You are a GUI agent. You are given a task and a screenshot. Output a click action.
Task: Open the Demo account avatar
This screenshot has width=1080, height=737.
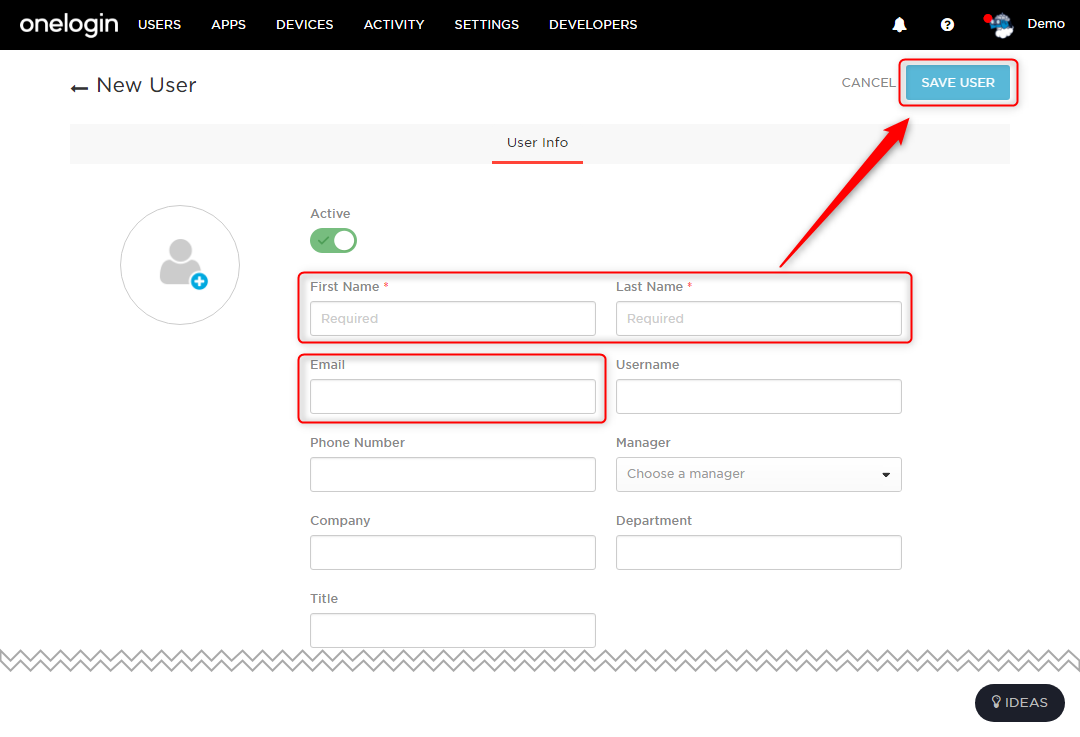click(1000, 25)
